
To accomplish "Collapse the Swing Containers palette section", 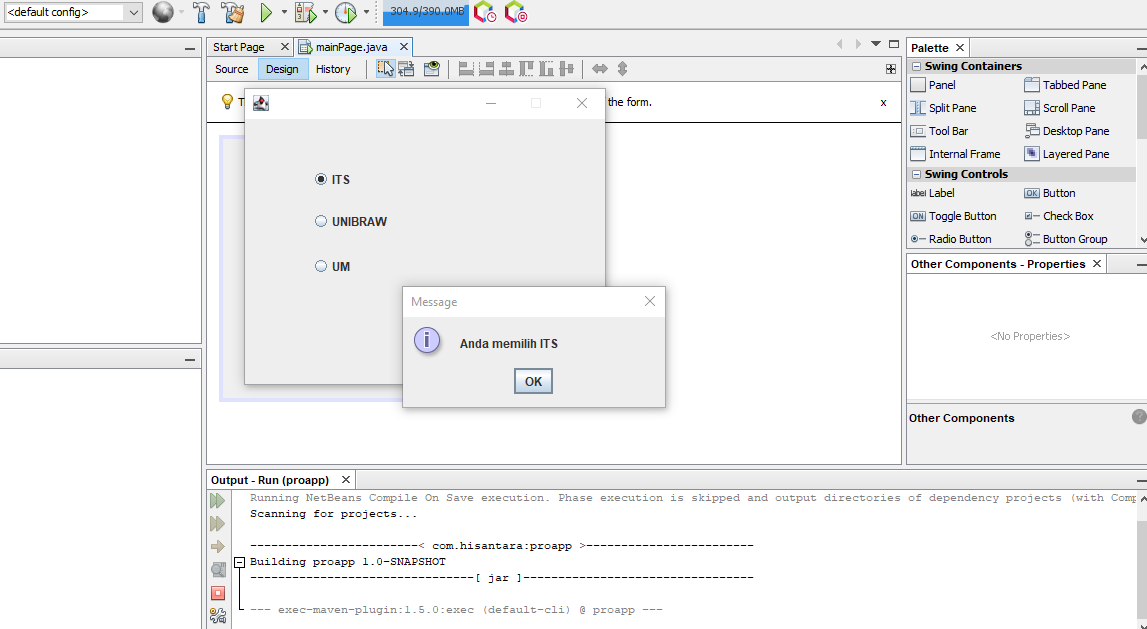I will (916, 67).
